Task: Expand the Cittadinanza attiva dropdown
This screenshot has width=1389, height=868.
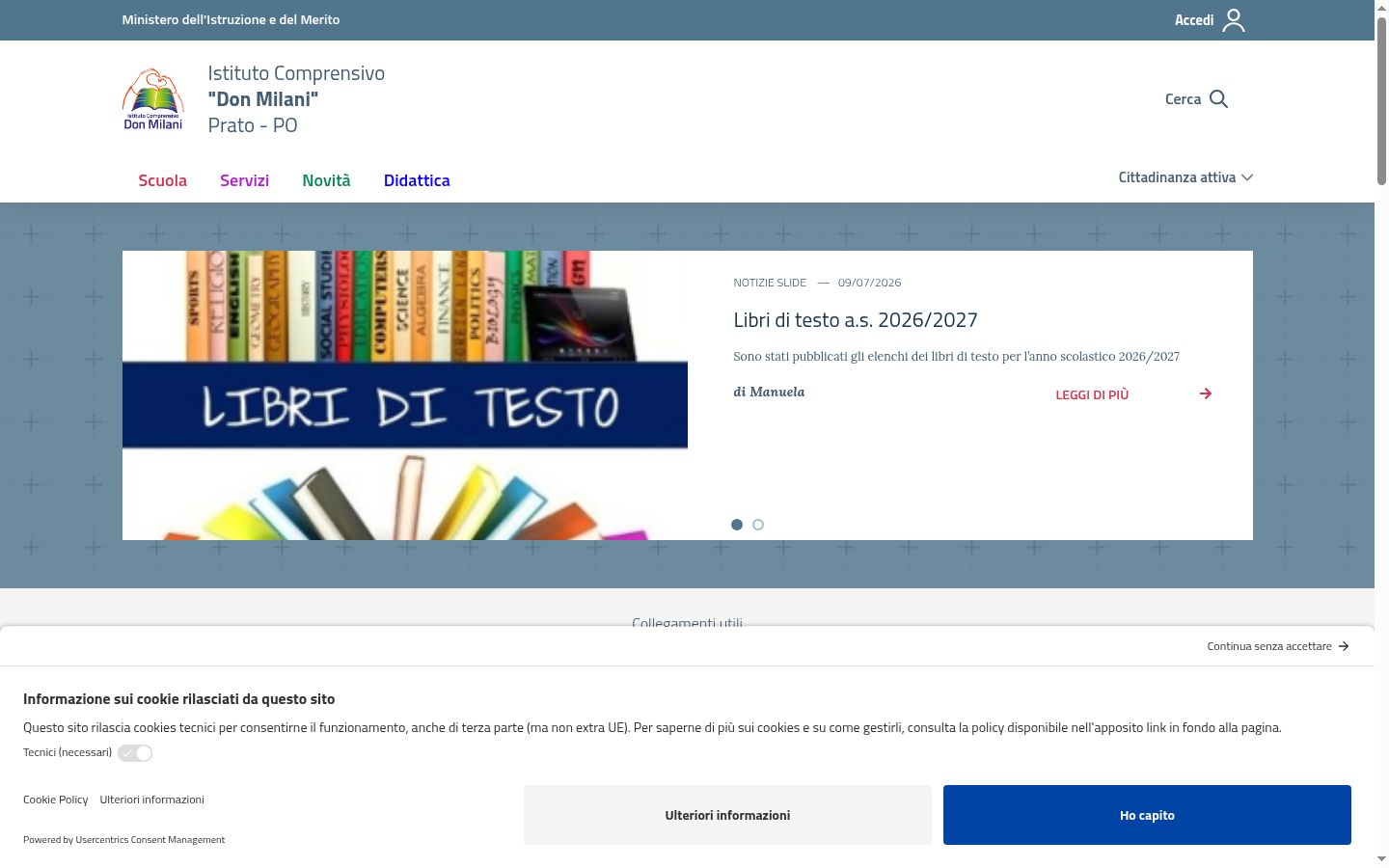Action: pyautogui.click(x=1185, y=177)
